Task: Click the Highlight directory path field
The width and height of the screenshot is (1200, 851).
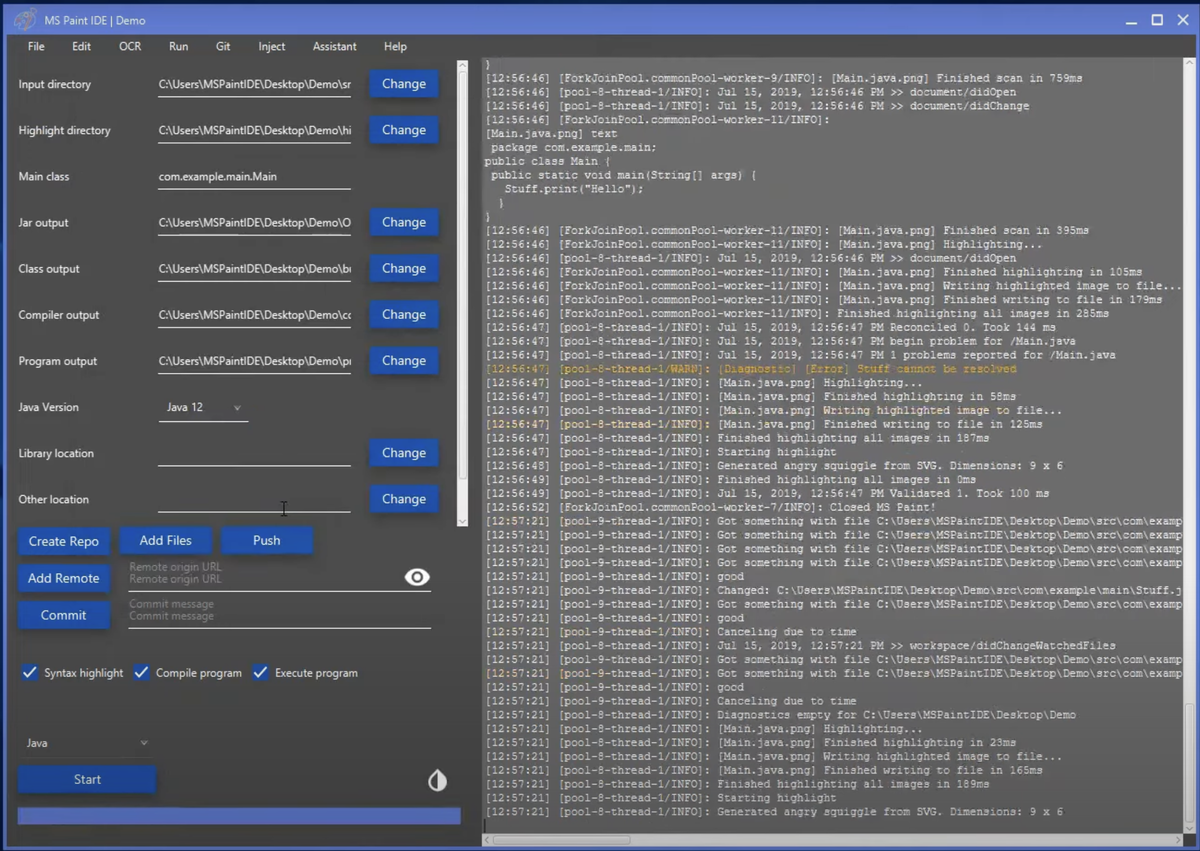Action: coord(254,130)
